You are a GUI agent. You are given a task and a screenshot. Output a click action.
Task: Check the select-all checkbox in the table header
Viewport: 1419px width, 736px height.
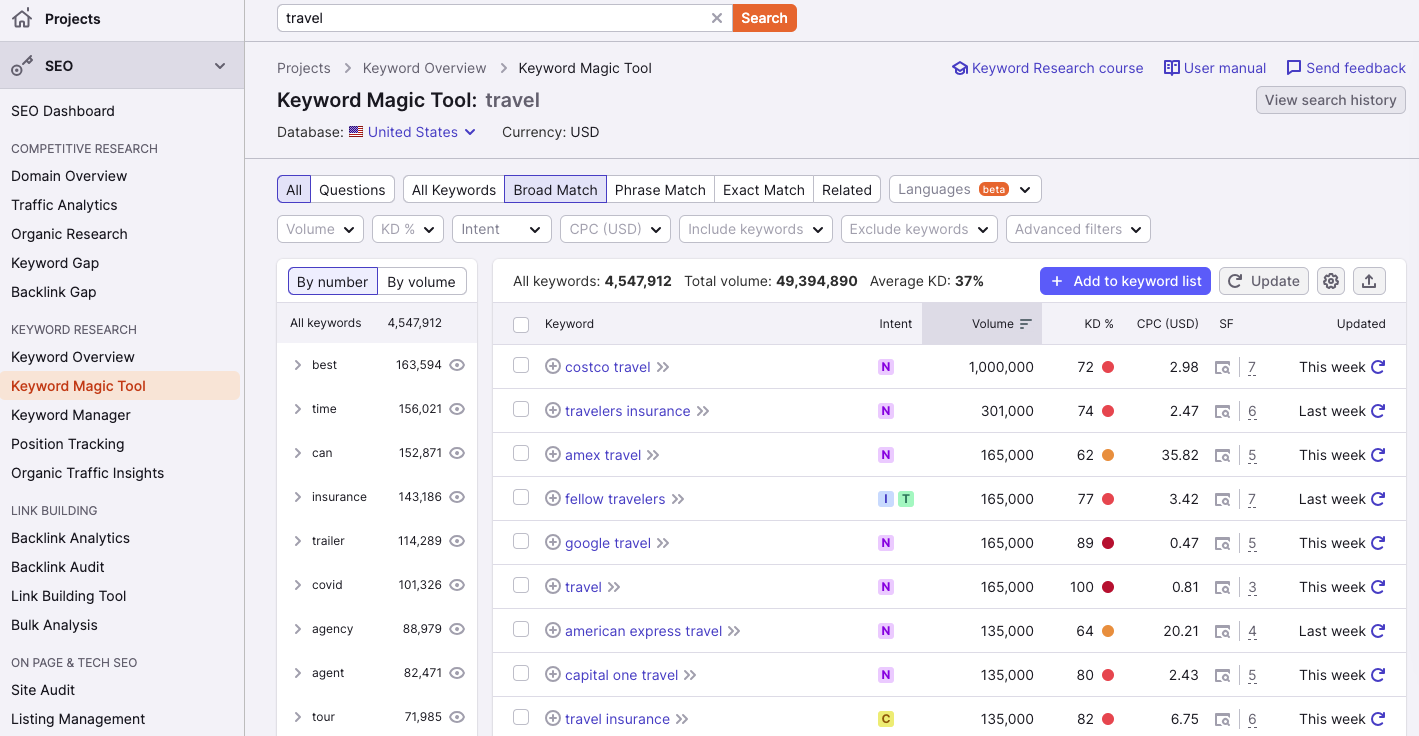click(521, 323)
